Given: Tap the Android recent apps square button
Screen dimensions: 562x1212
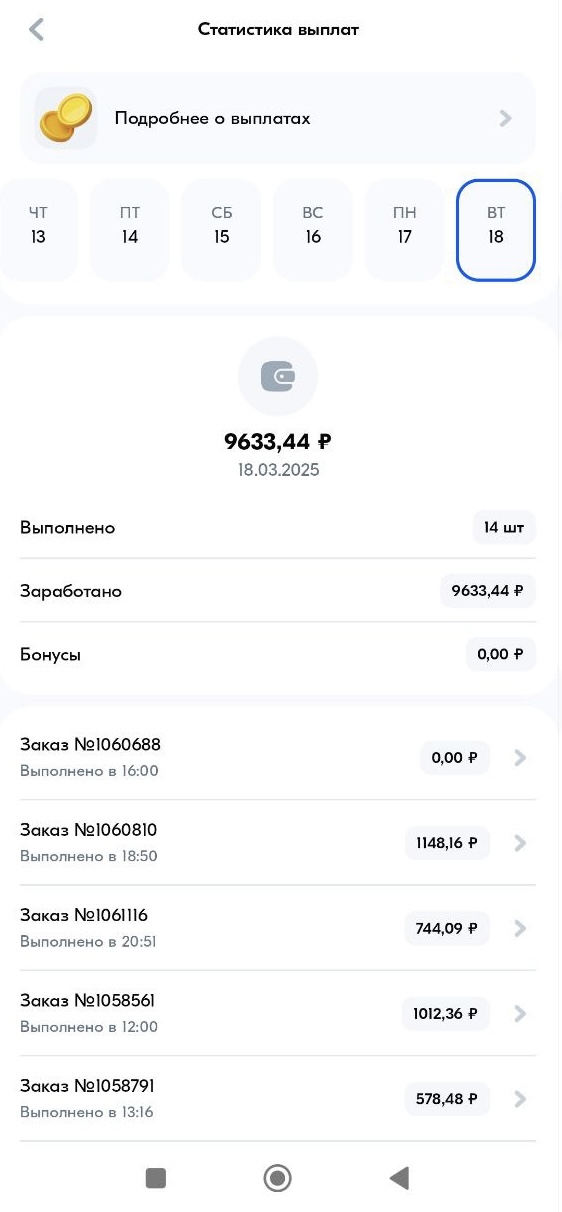Looking at the screenshot, I should [155, 1178].
